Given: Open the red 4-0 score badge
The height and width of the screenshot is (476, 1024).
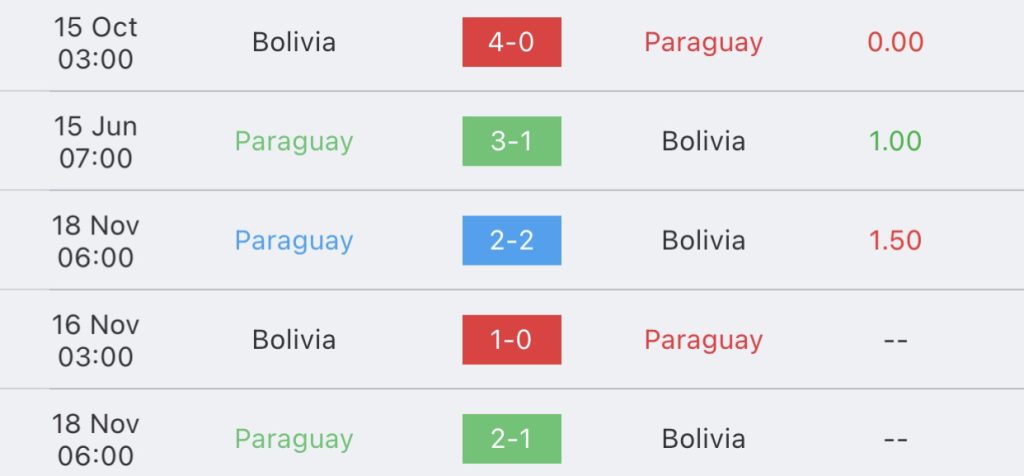Looking at the screenshot, I should 511,42.
